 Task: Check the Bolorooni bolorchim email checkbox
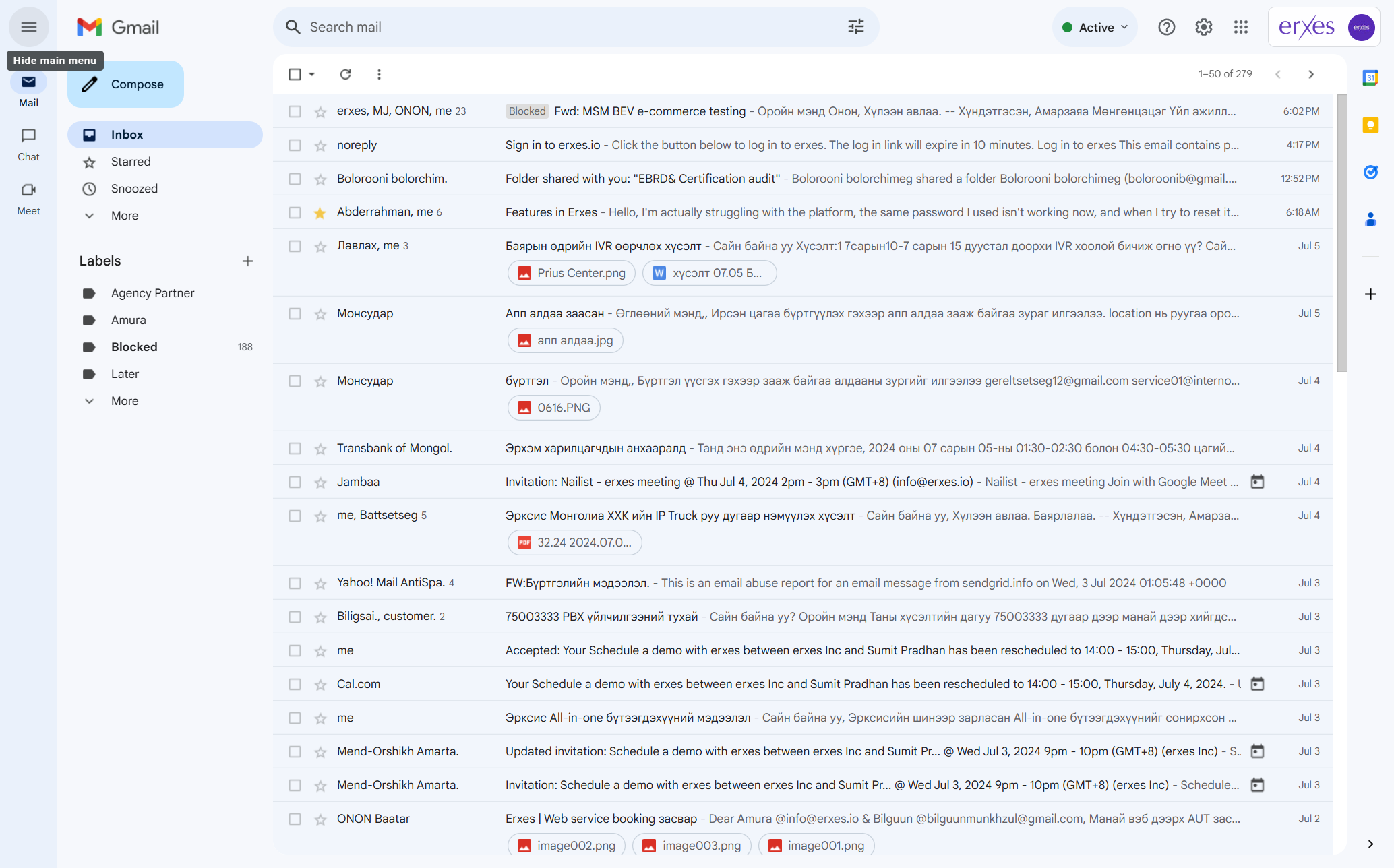pyautogui.click(x=295, y=179)
